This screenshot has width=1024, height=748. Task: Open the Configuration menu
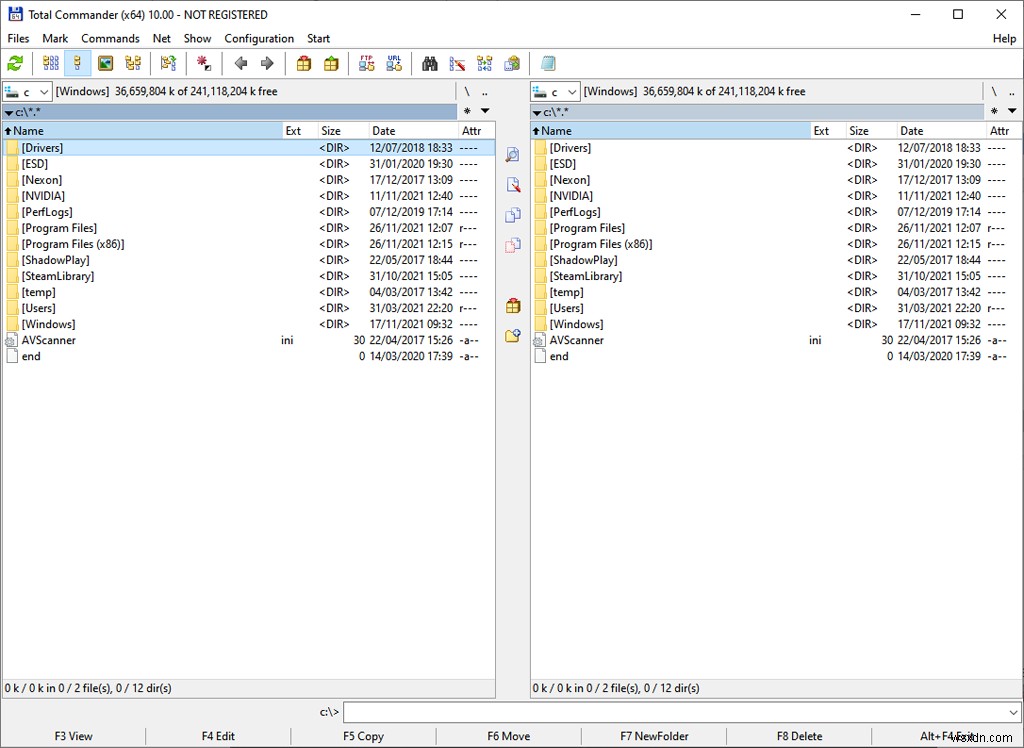point(259,38)
